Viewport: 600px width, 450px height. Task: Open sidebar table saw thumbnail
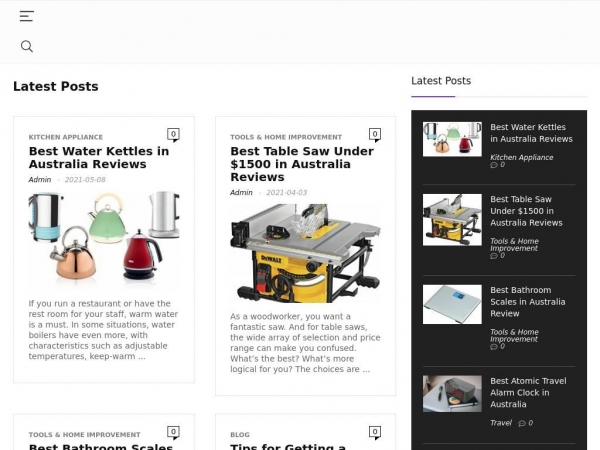452,220
